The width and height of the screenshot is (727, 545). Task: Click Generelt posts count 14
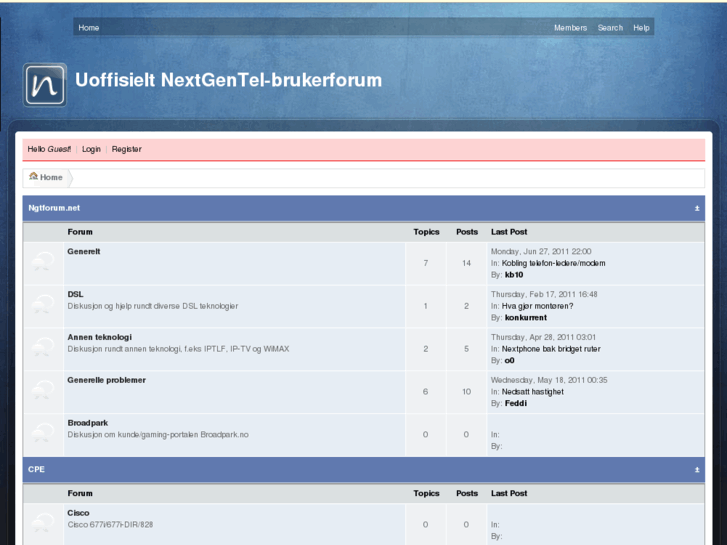(466, 263)
